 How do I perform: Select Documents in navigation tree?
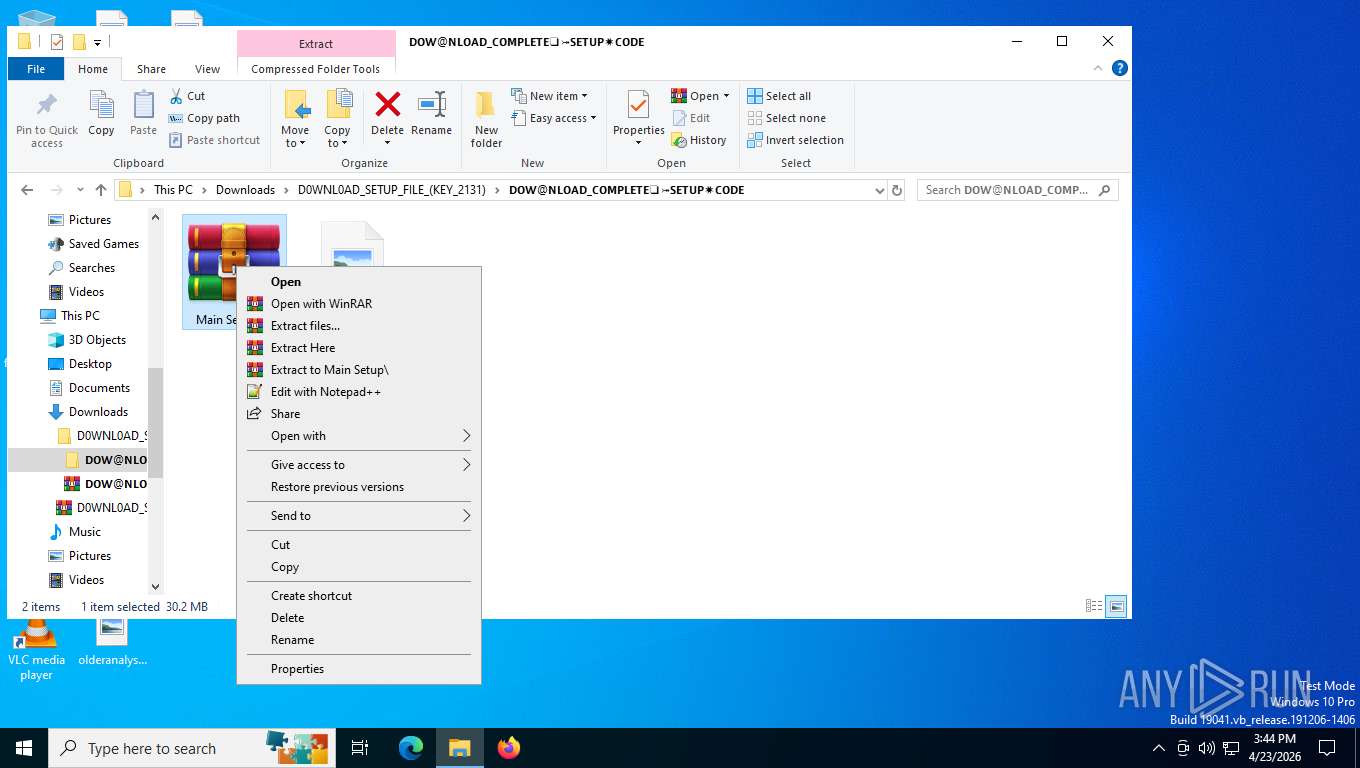pos(99,388)
